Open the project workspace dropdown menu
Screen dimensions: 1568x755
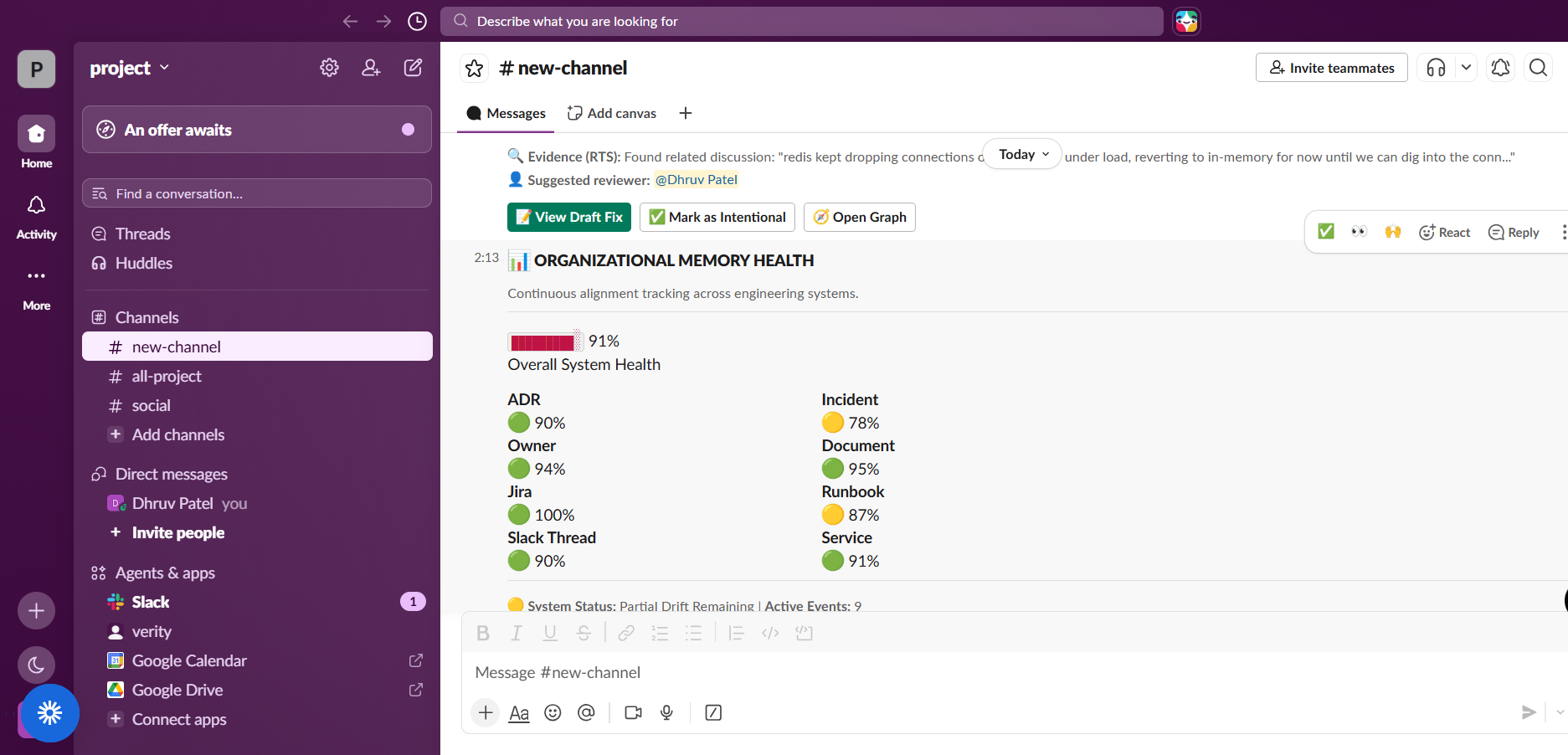(130, 68)
